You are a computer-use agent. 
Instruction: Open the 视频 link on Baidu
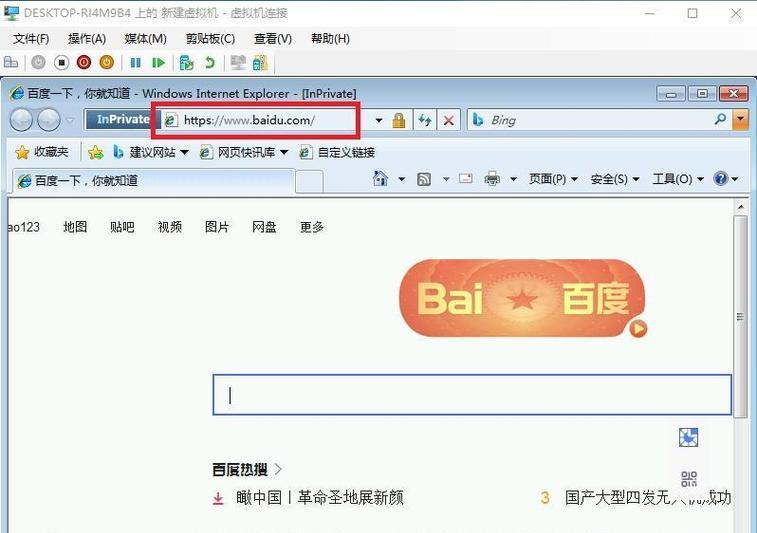tap(170, 226)
